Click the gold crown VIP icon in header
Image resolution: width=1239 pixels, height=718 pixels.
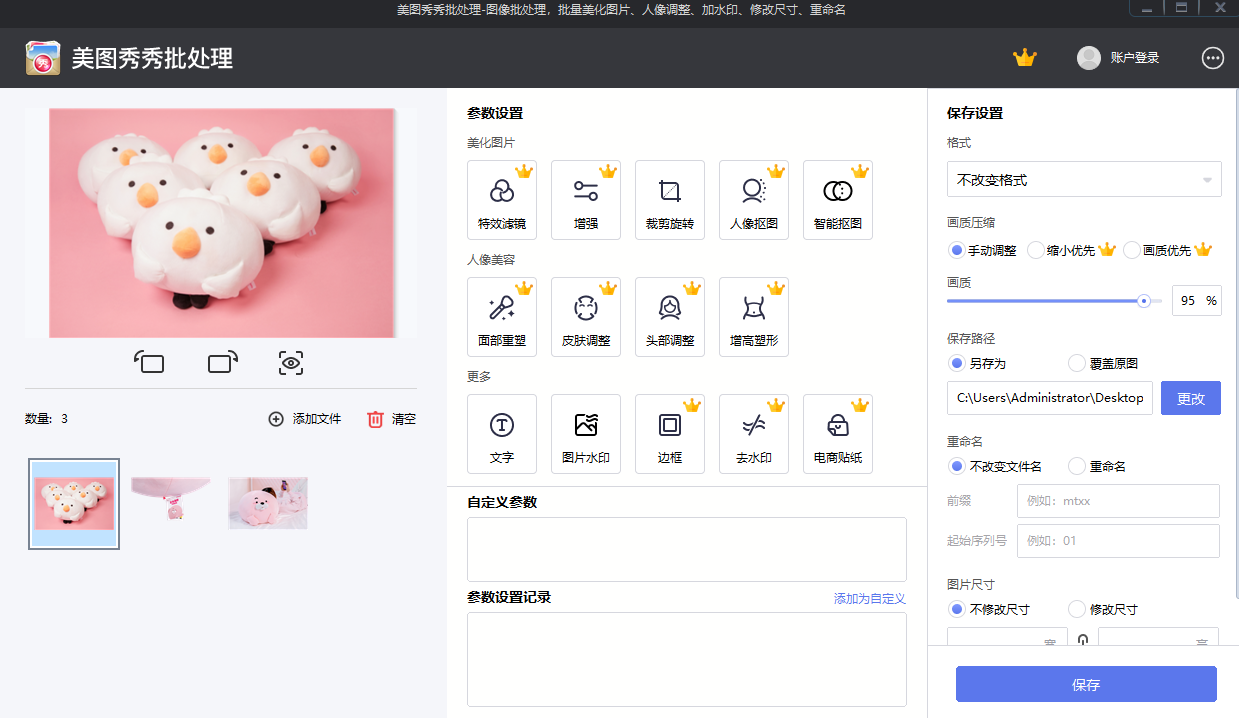1025,58
